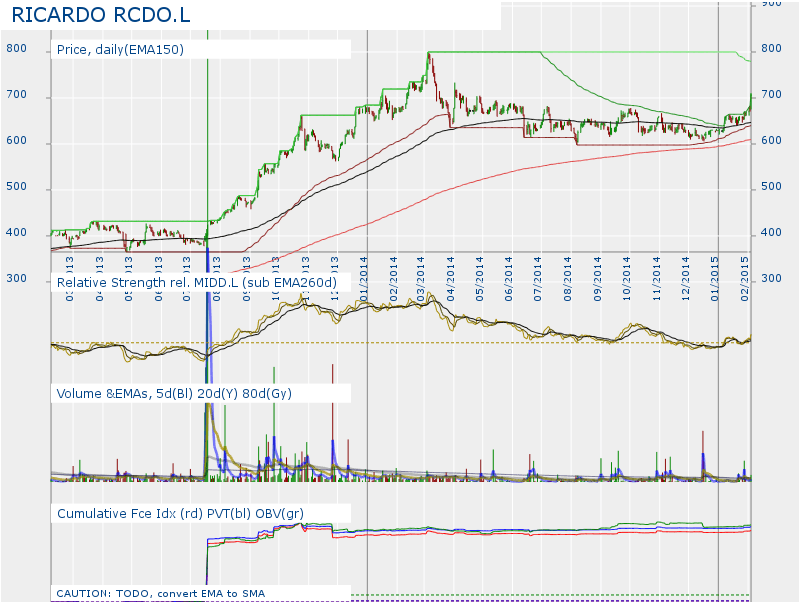Screen dimensions: 799x602
Task: Click the tall red volume spike in late 2013
Action: [332, 422]
